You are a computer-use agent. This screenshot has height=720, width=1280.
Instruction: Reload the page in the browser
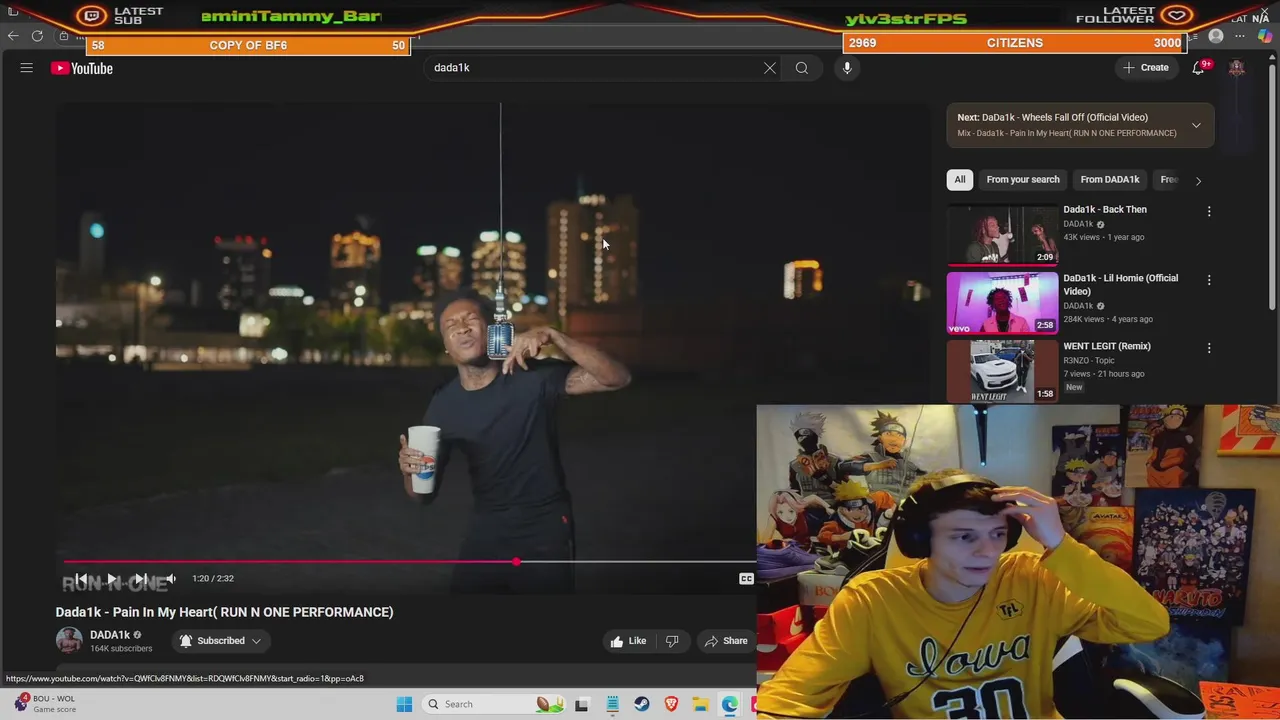37,36
